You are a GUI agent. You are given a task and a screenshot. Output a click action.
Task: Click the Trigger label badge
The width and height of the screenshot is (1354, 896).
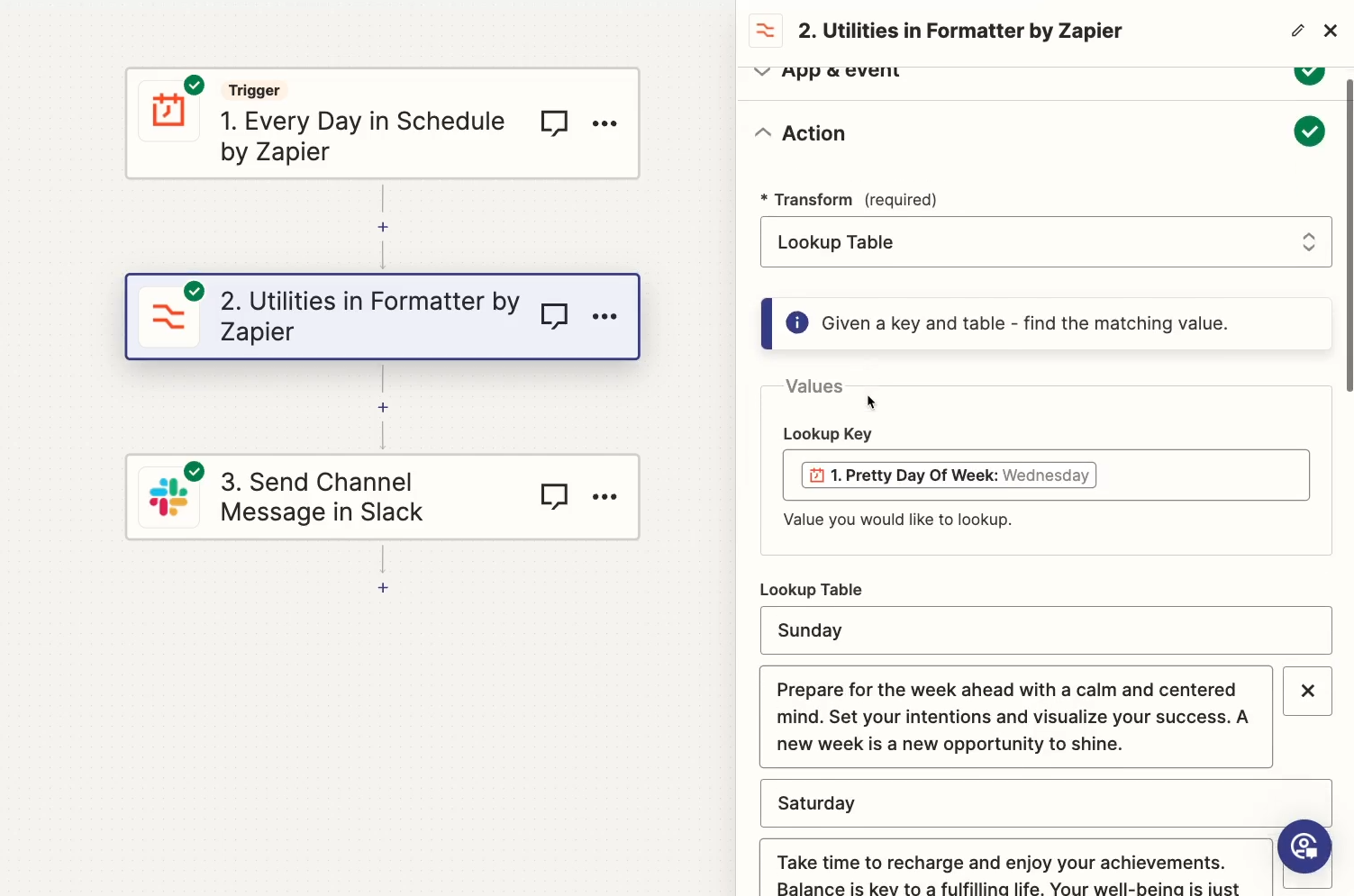[x=254, y=90]
